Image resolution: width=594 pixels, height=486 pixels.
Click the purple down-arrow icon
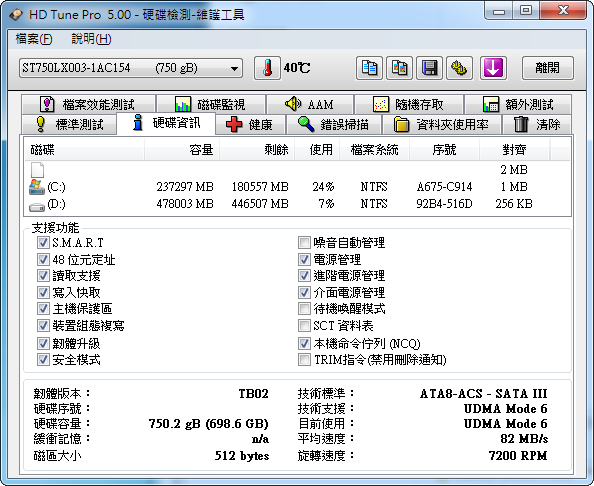coord(493,68)
